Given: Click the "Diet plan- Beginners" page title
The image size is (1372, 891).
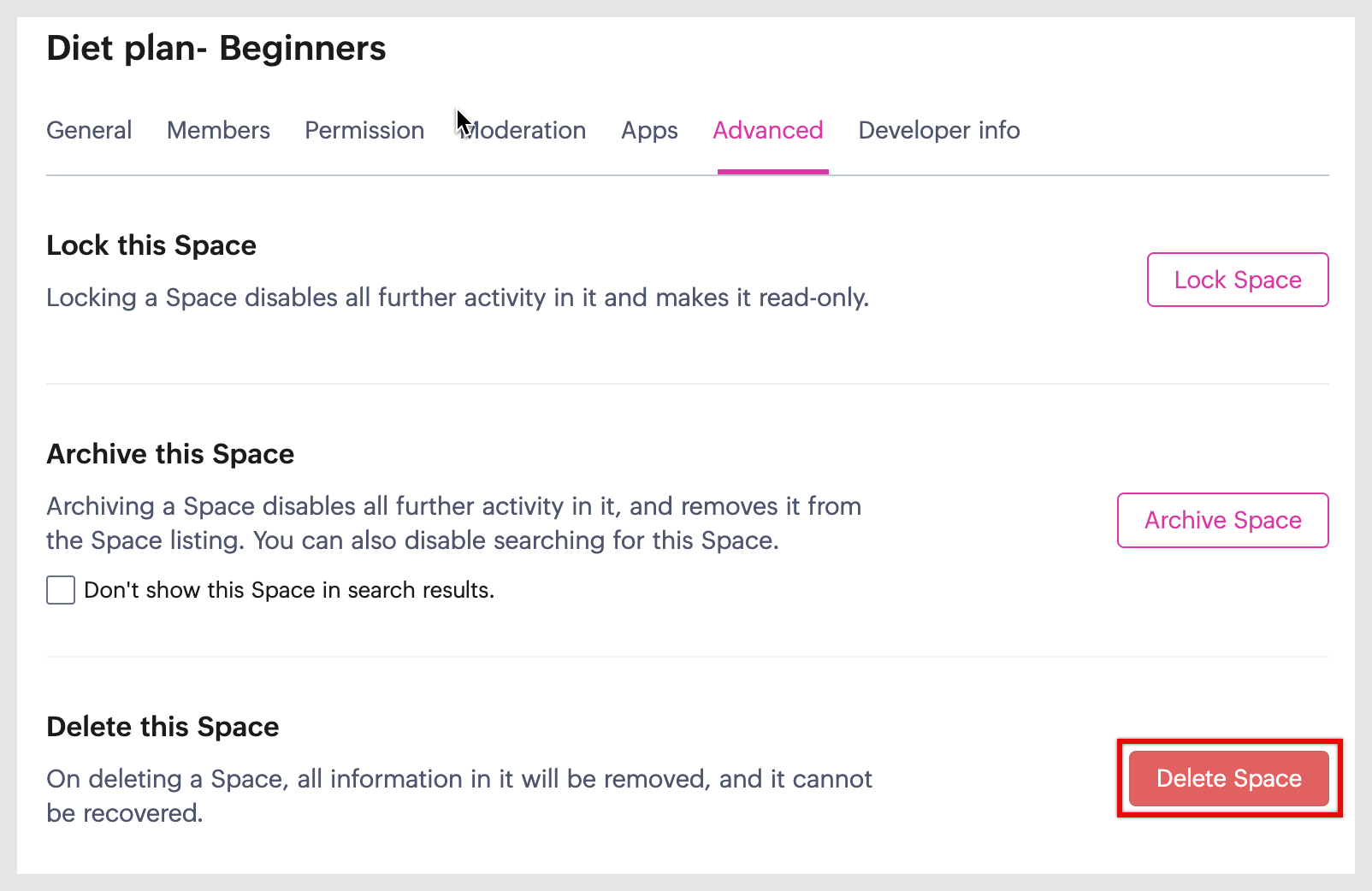Looking at the screenshot, I should point(216,49).
